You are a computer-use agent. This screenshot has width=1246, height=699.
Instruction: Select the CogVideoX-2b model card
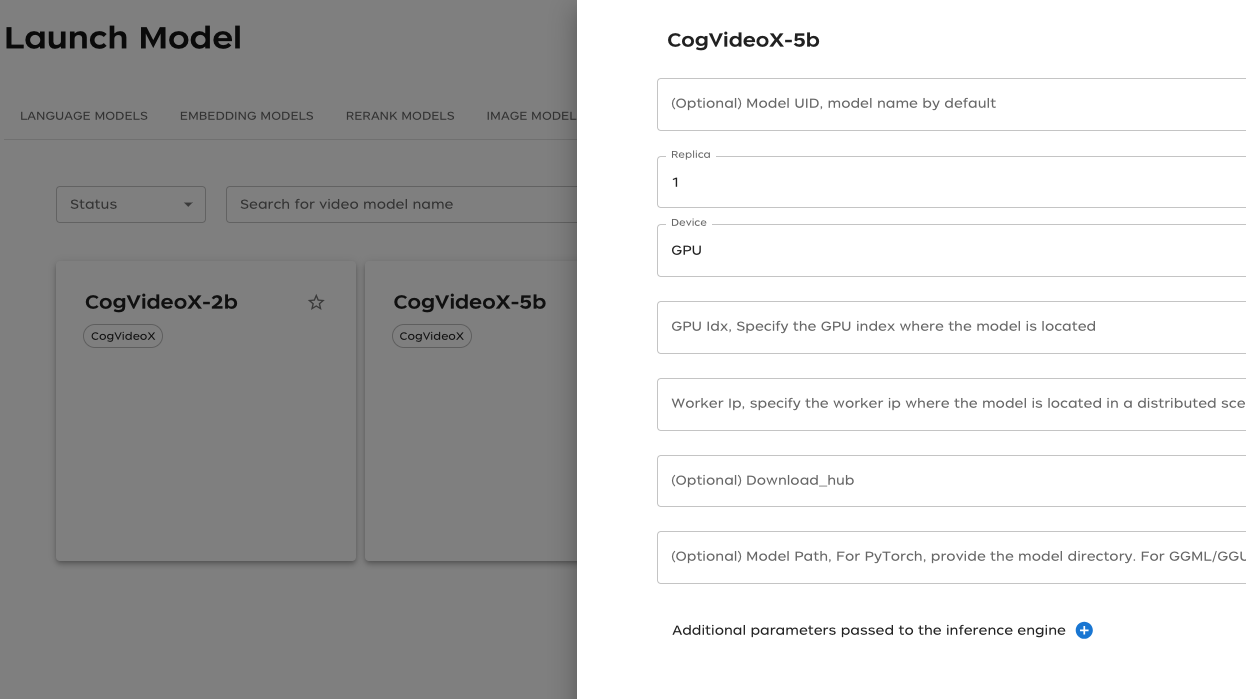(x=206, y=411)
